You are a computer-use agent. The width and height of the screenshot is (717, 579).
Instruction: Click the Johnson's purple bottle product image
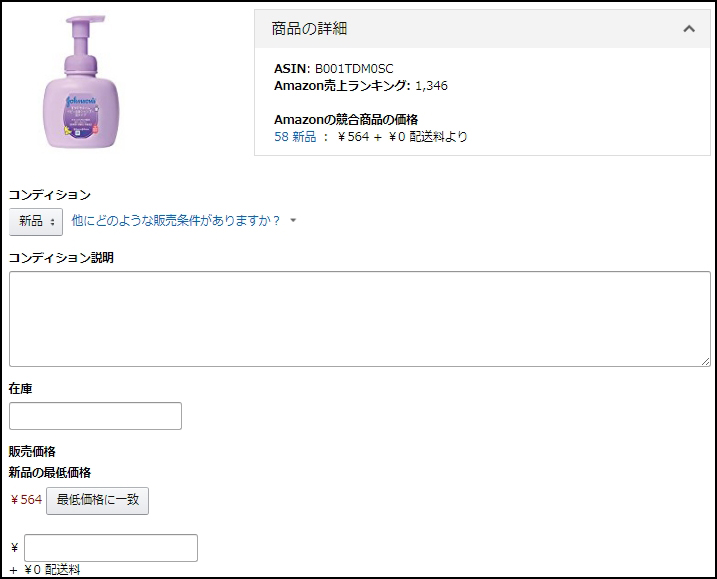[x=81, y=82]
